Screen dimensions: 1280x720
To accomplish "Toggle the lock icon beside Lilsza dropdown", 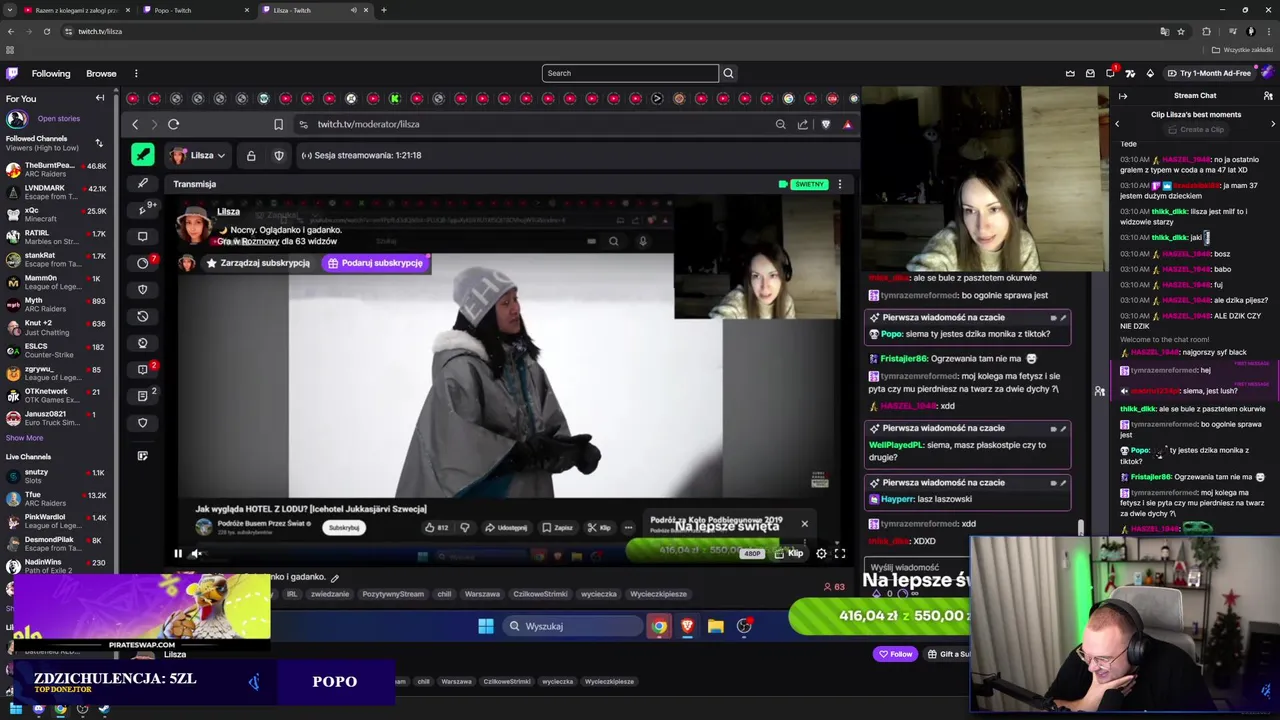I will tap(251, 155).
